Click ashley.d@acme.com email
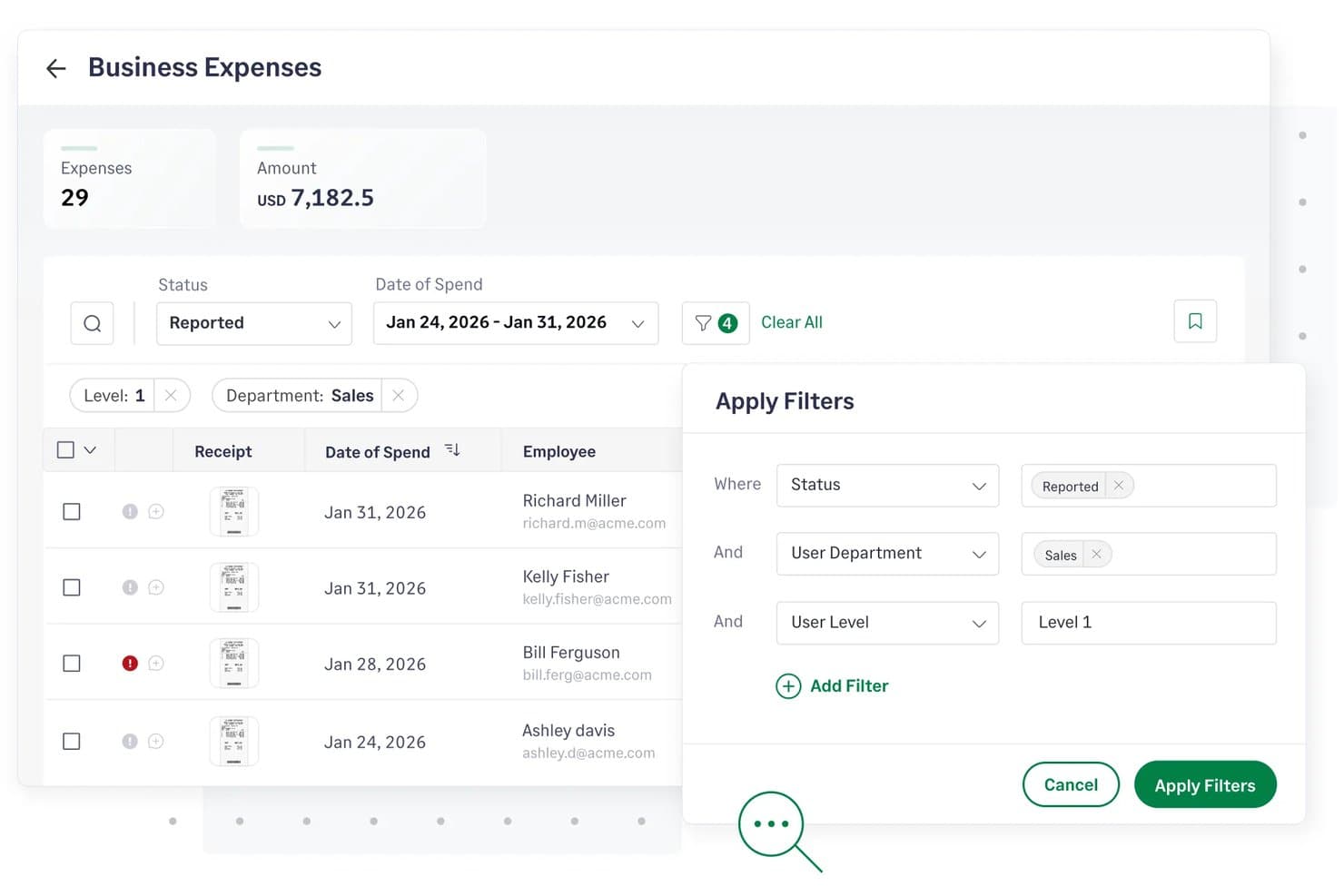This screenshot has height=896, width=1344. pos(588,753)
